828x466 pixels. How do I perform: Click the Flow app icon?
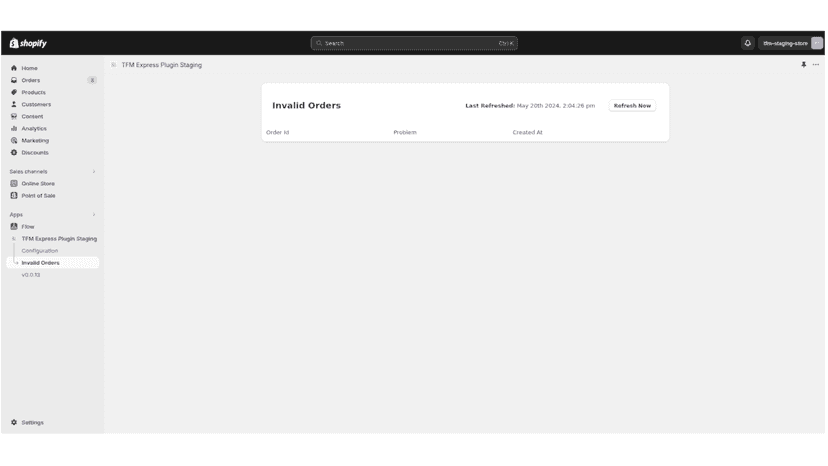point(14,227)
